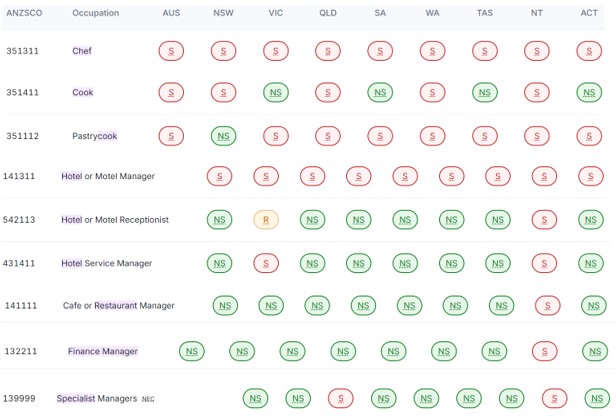This screenshot has height=418, width=616.
Task: Open the Cook occupation link
Action: 82,92
